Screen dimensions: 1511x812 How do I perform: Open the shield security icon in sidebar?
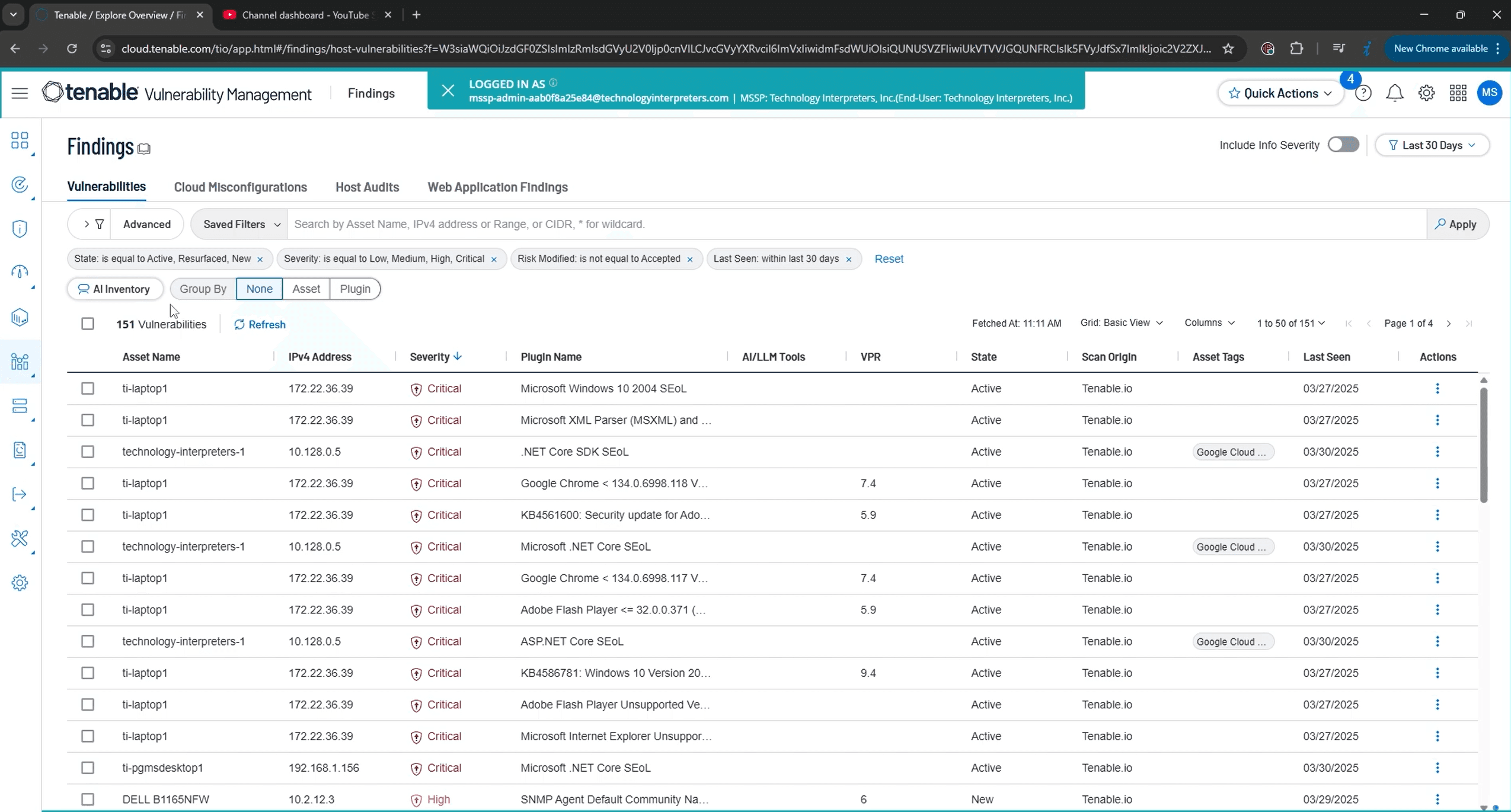click(20, 228)
